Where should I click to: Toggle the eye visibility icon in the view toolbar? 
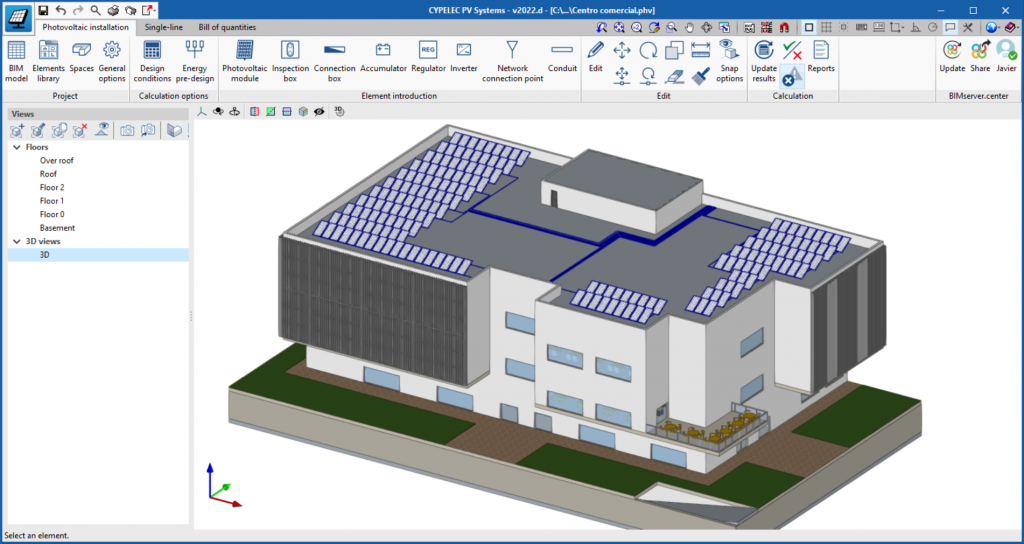[319, 112]
